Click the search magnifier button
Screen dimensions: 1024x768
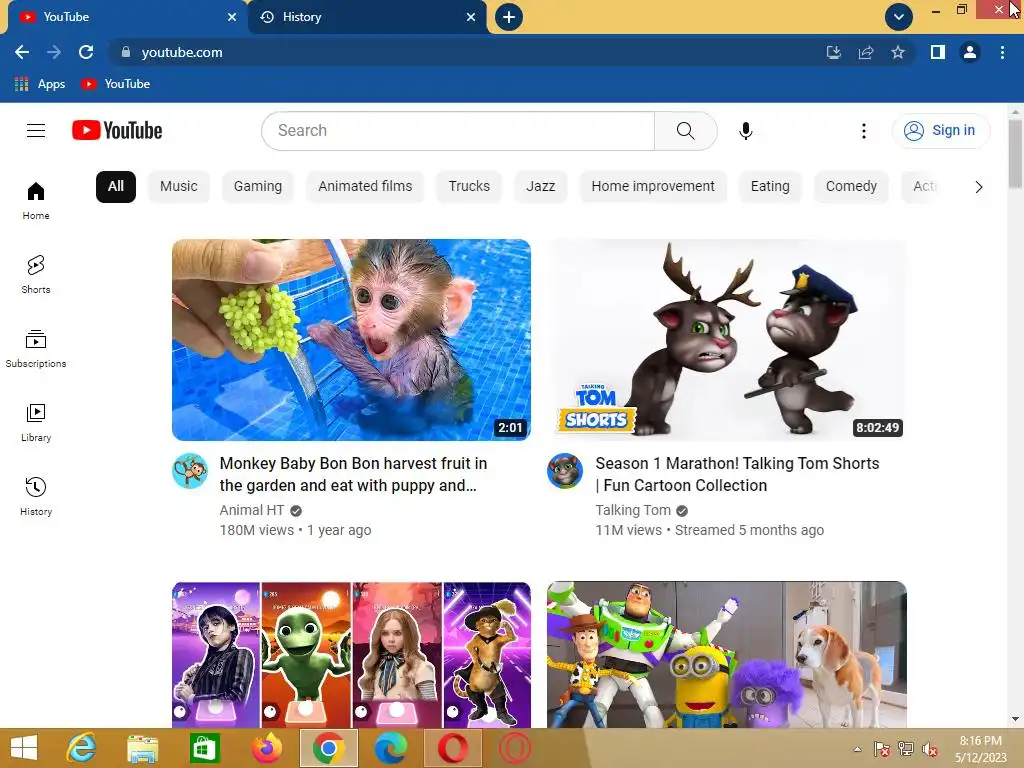(686, 131)
